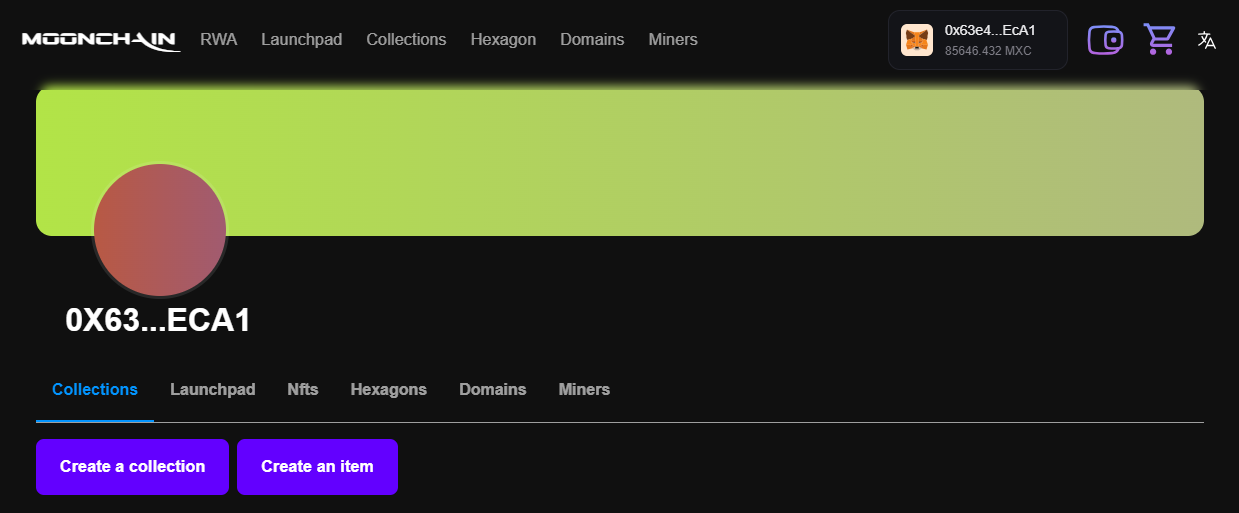Open the 0x63e4...EcA1 account menu

click(x=989, y=40)
